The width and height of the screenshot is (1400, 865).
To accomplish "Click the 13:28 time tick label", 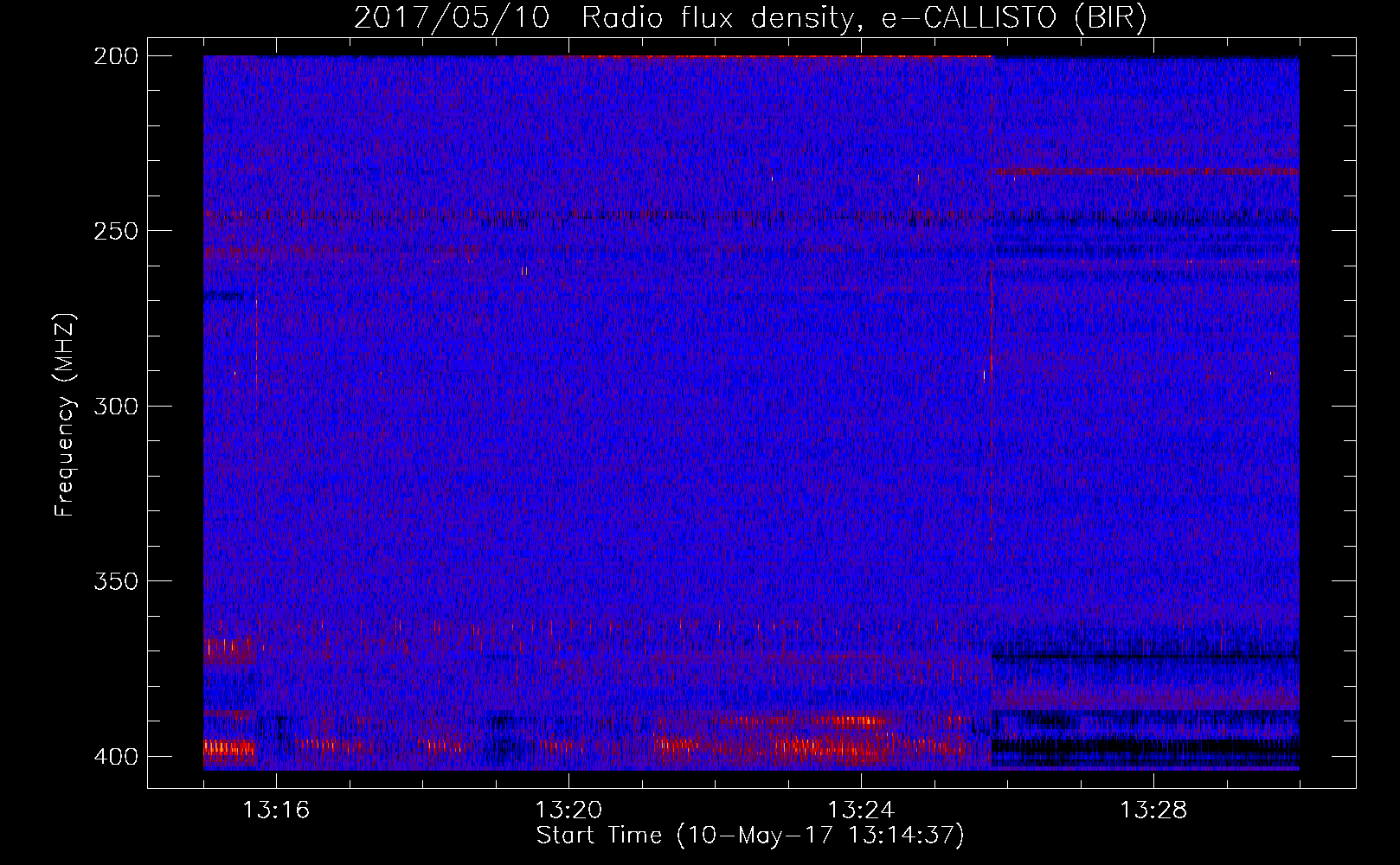I will pyautogui.click(x=1153, y=811).
